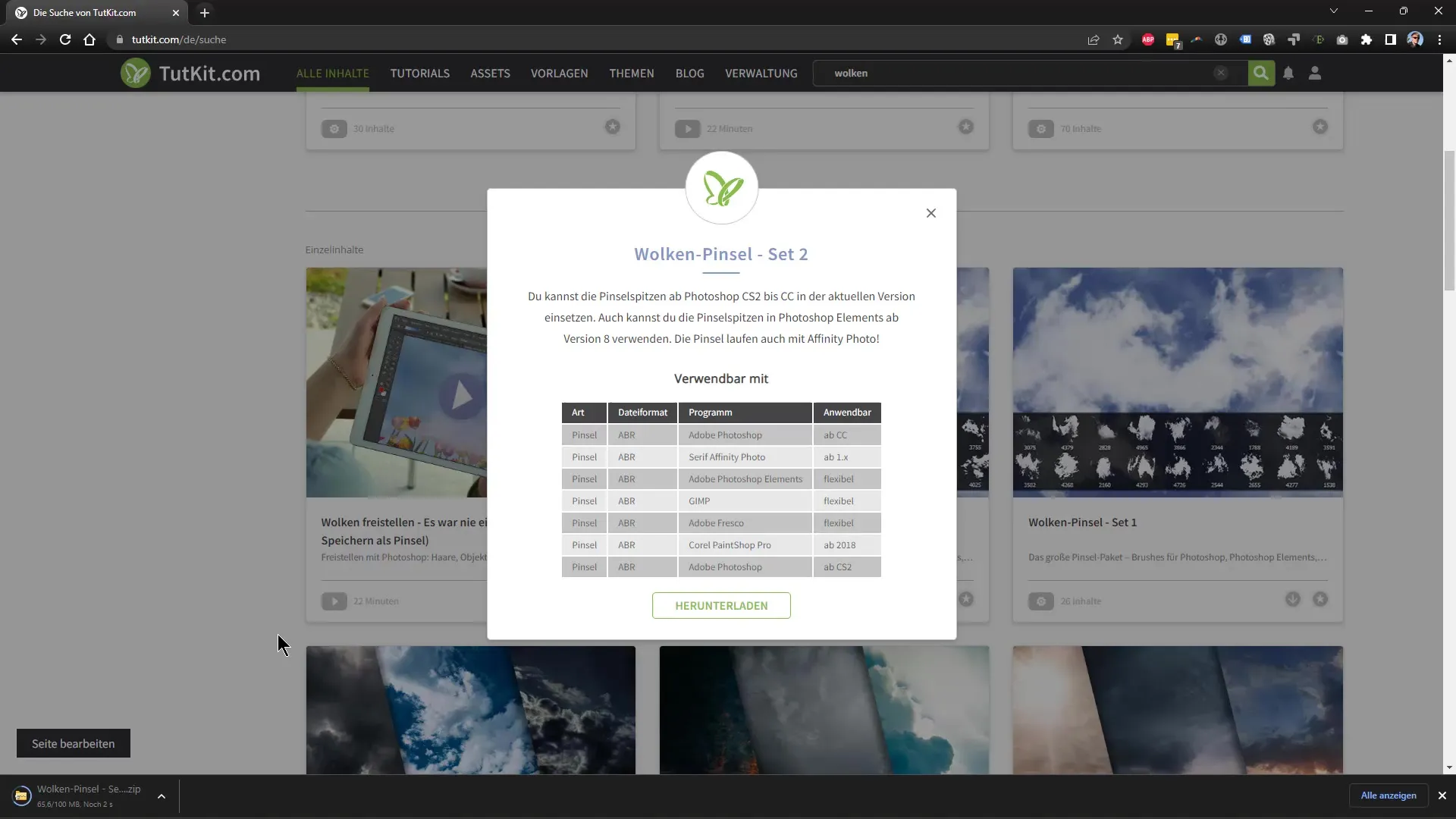Close the downloads bar
The width and height of the screenshot is (1456, 819).
[1442, 795]
